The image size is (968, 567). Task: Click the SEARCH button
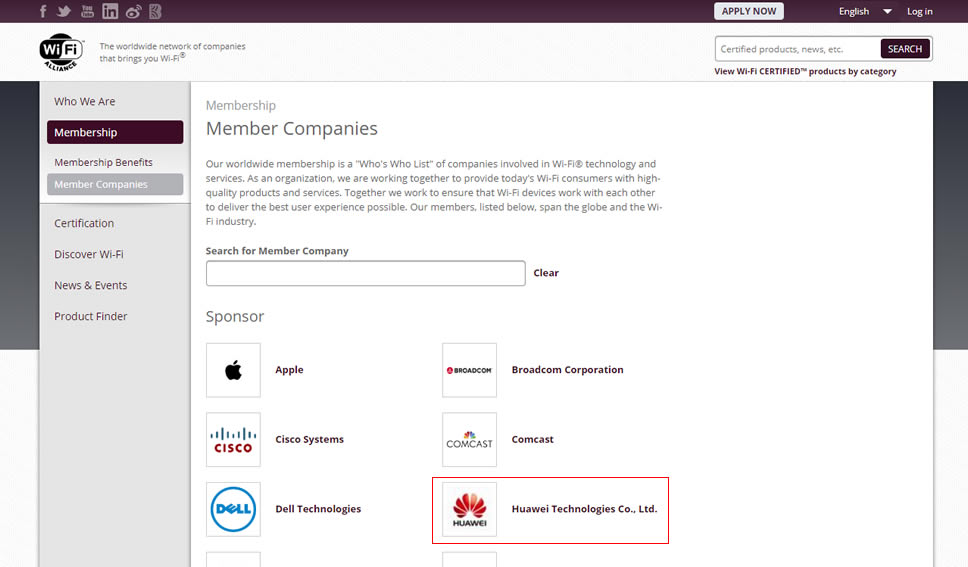point(905,49)
